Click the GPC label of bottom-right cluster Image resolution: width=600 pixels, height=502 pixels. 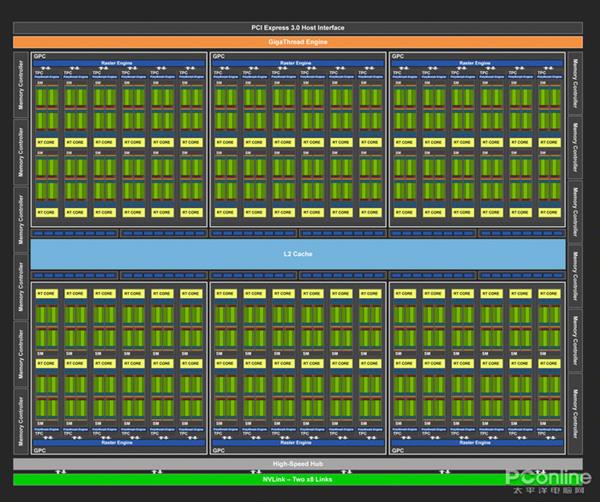point(398,450)
